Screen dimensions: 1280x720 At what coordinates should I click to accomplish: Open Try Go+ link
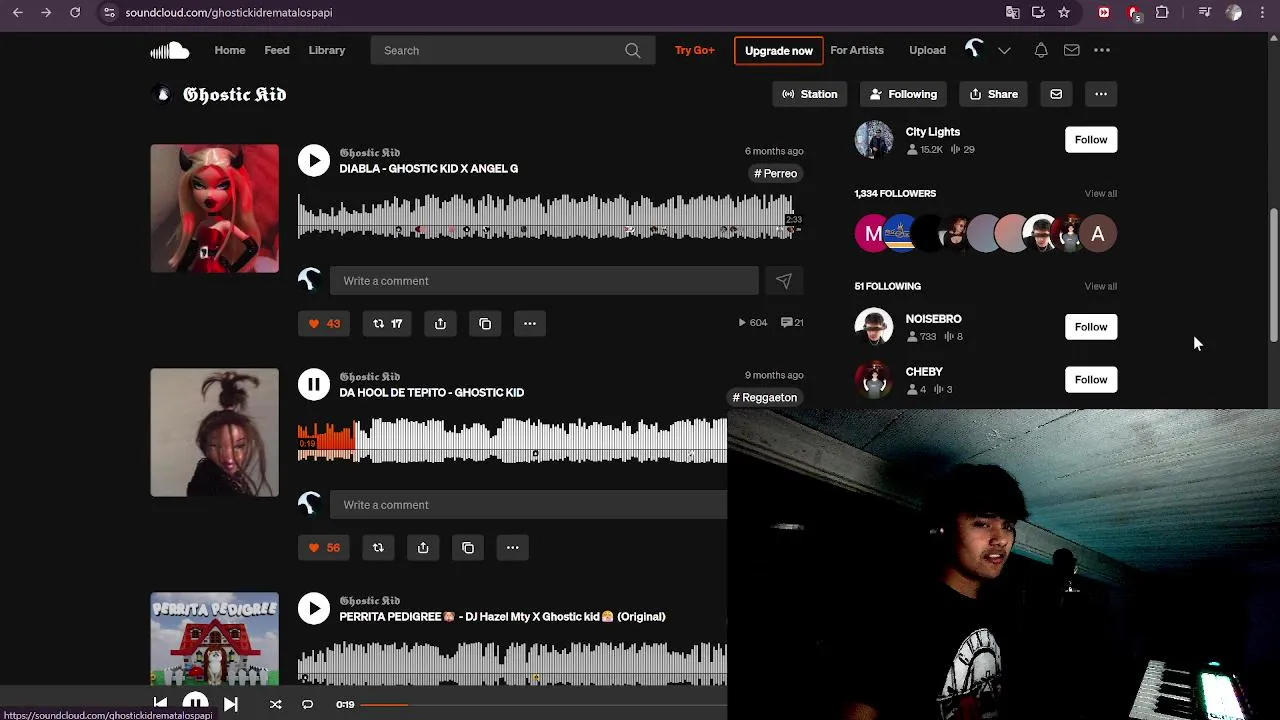pos(695,50)
